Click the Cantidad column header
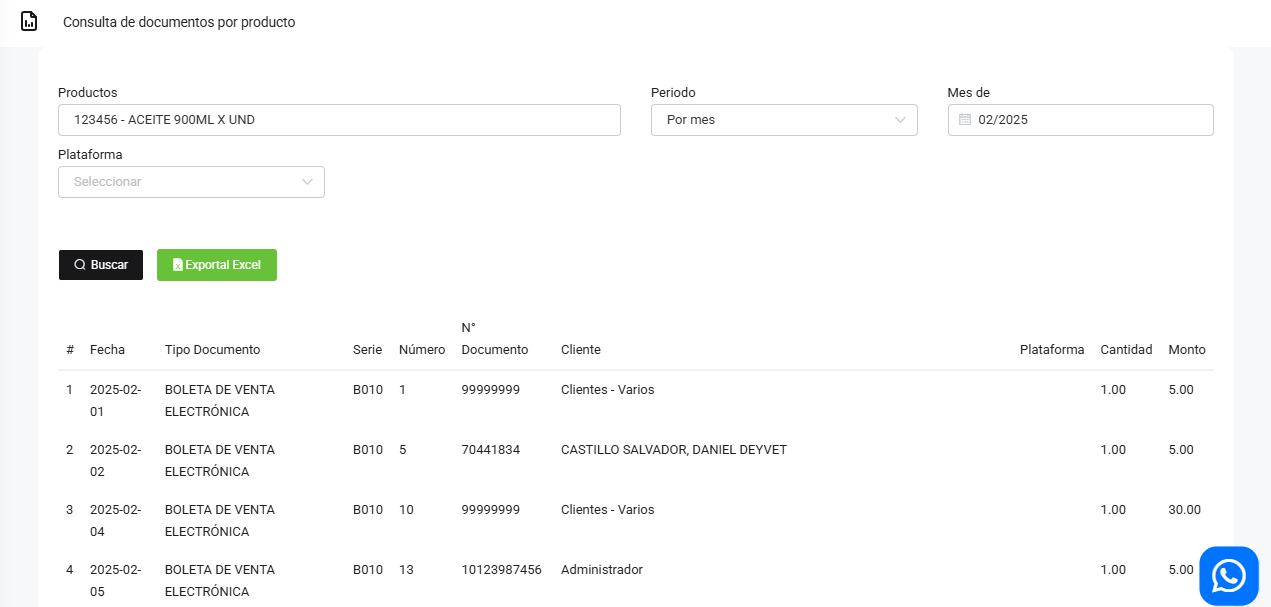 (x=1126, y=350)
